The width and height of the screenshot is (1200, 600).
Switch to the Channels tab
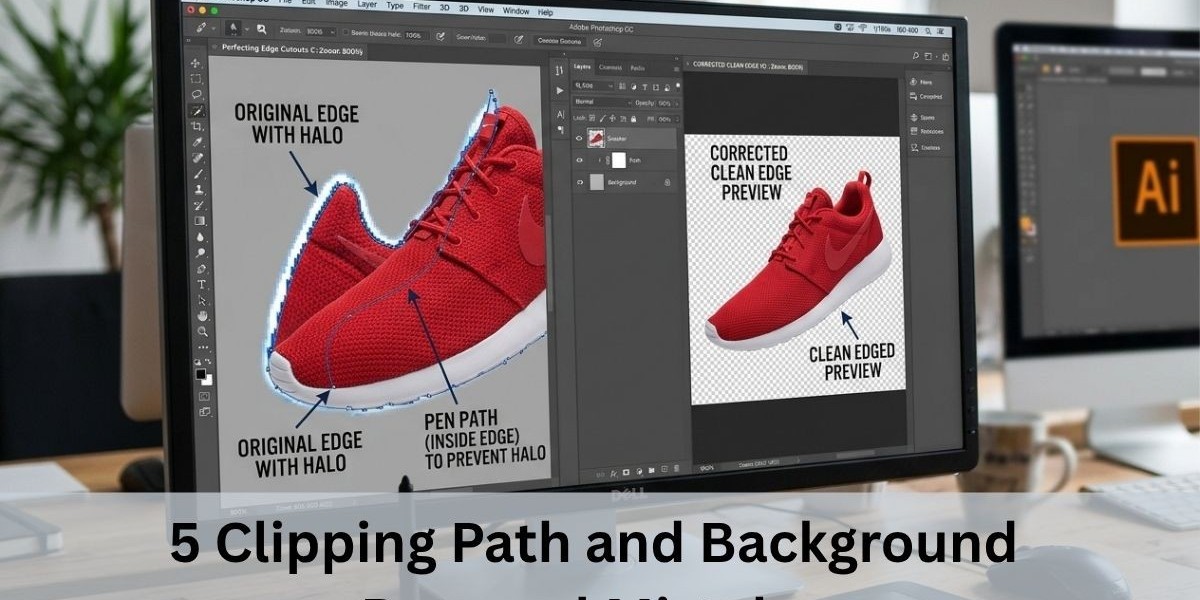[609, 68]
